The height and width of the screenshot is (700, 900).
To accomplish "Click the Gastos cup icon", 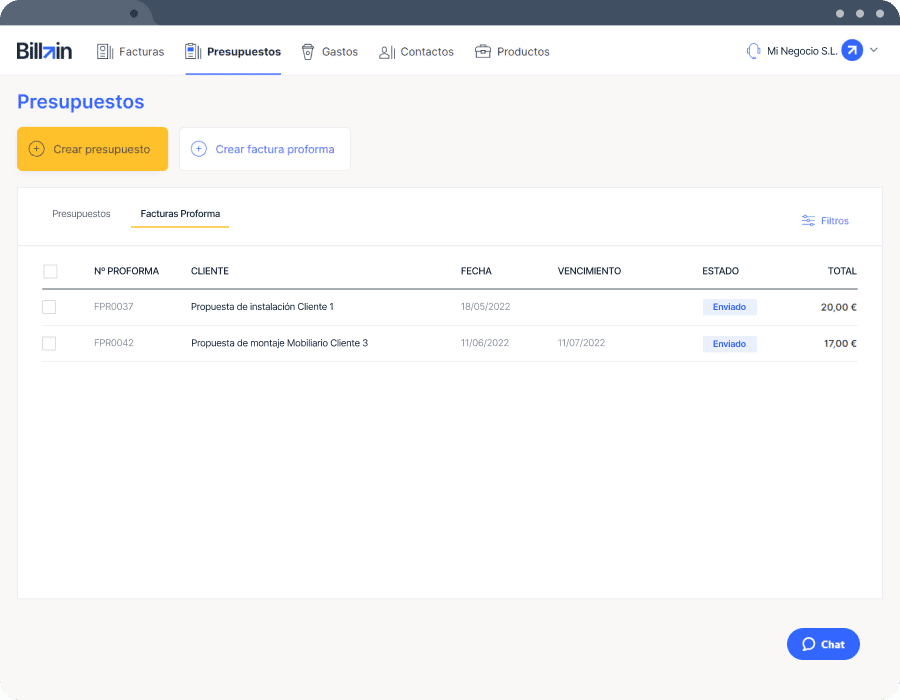I will (x=308, y=52).
